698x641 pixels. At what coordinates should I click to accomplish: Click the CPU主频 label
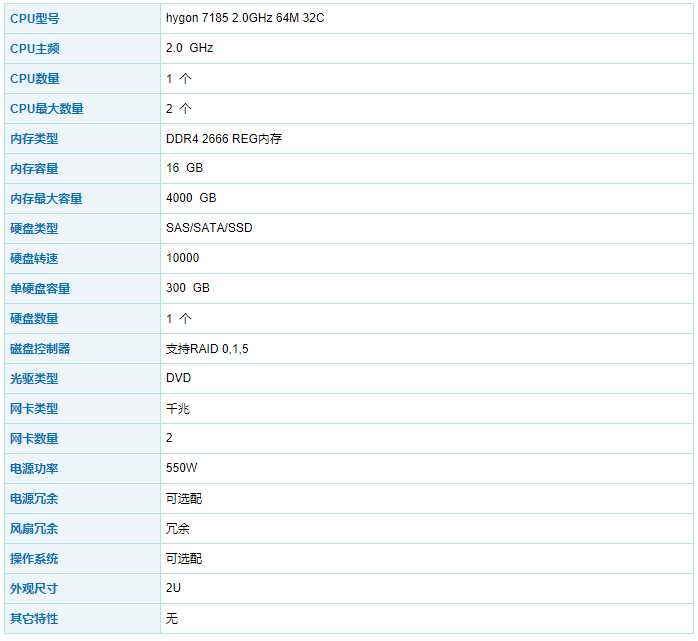pos(34,48)
